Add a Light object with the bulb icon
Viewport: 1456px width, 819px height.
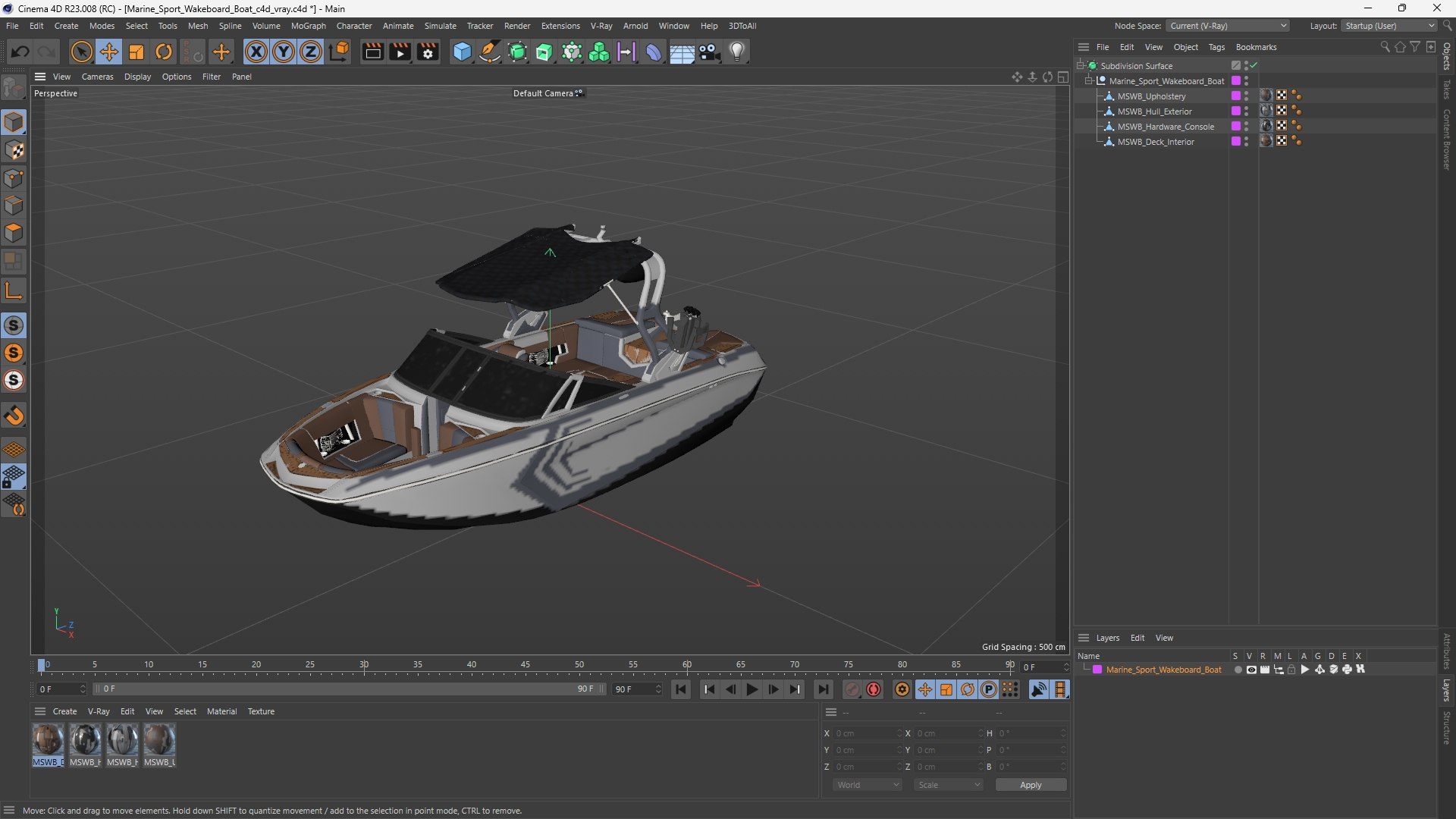(737, 52)
